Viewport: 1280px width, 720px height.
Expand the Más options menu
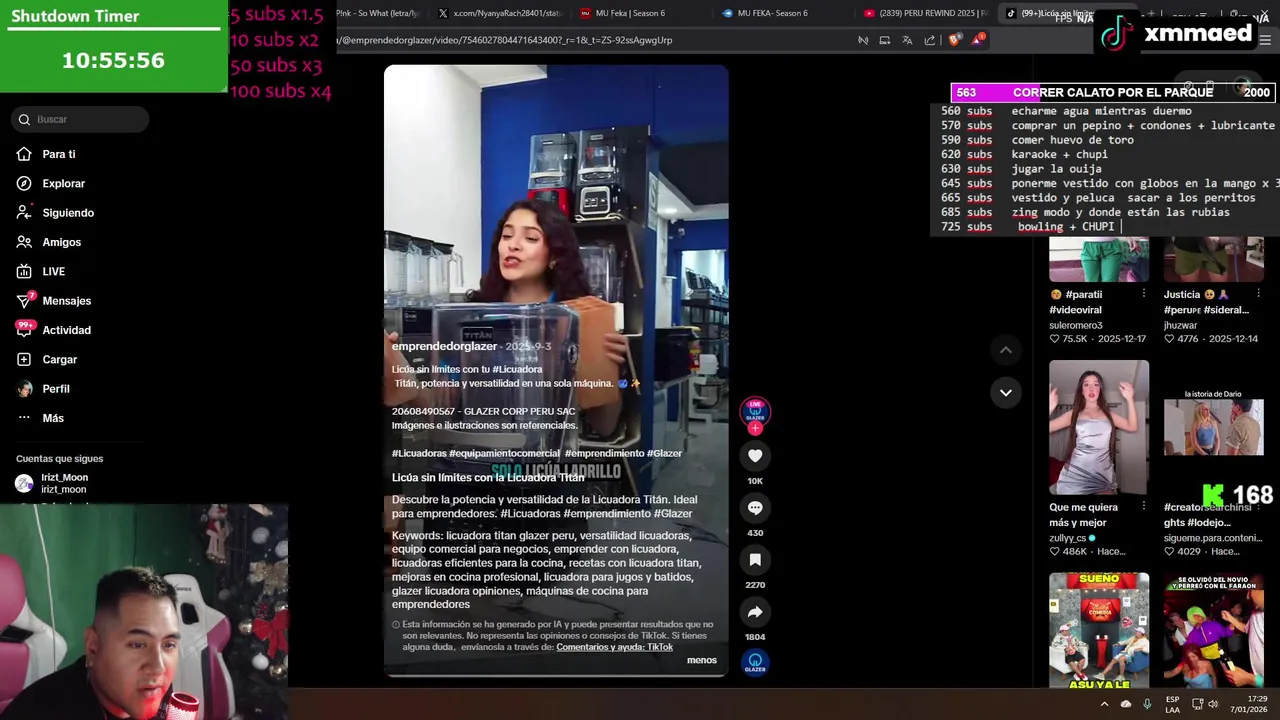point(52,418)
